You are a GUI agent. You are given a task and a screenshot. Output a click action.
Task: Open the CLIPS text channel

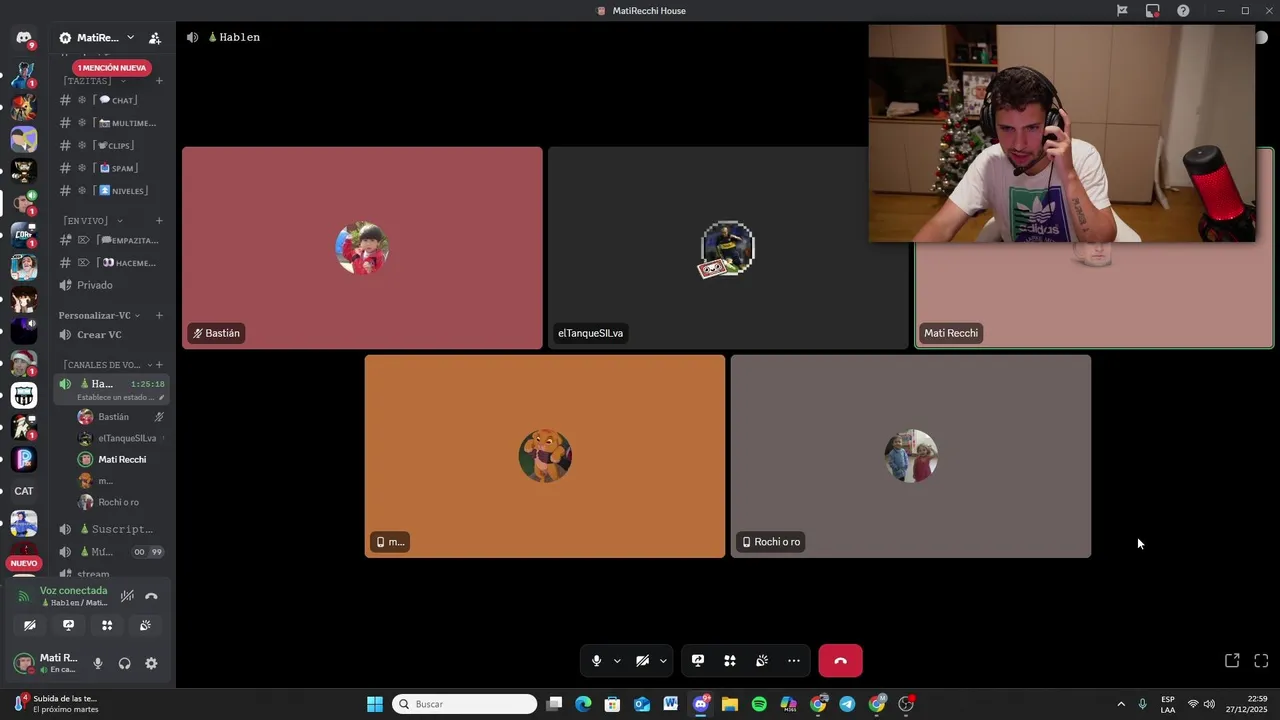(111, 145)
